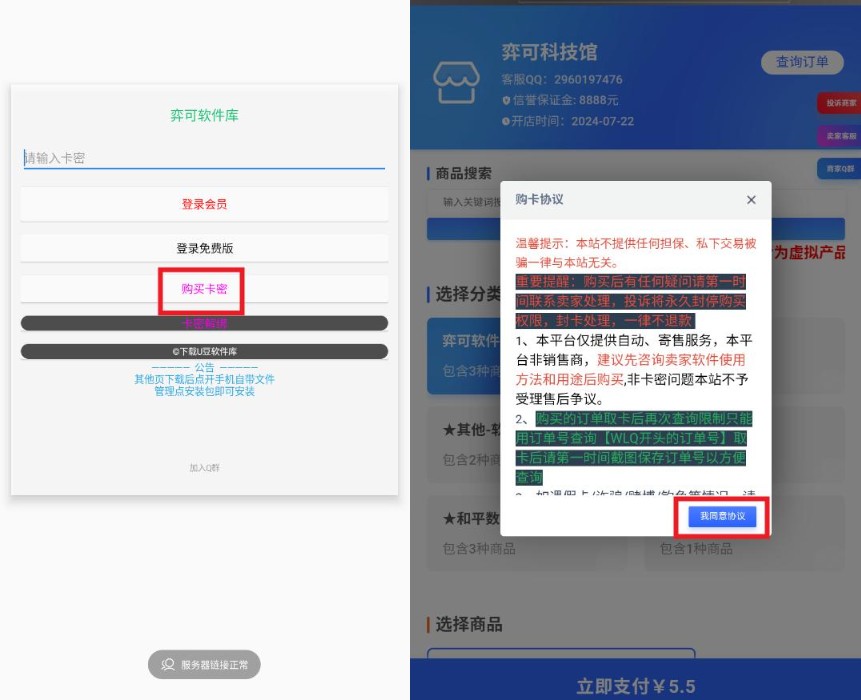
Task: Close the 购卡协议 agreement dialog
Action: pos(753,198)
